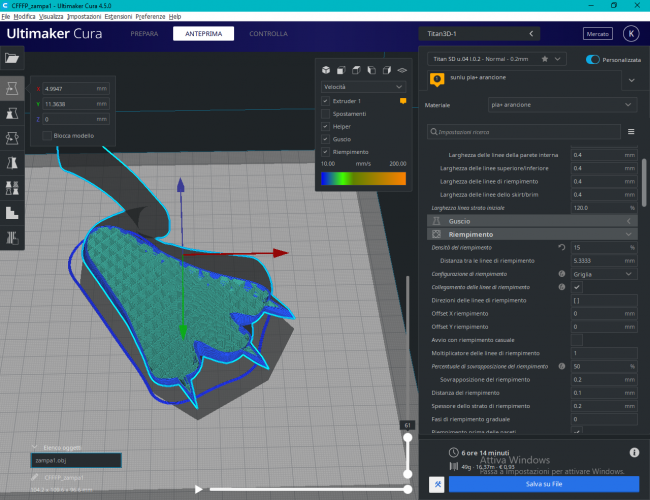Select the Mirror tool in left toolbar
This screenshot has height=500, width=650.
[x=12, y=163]
